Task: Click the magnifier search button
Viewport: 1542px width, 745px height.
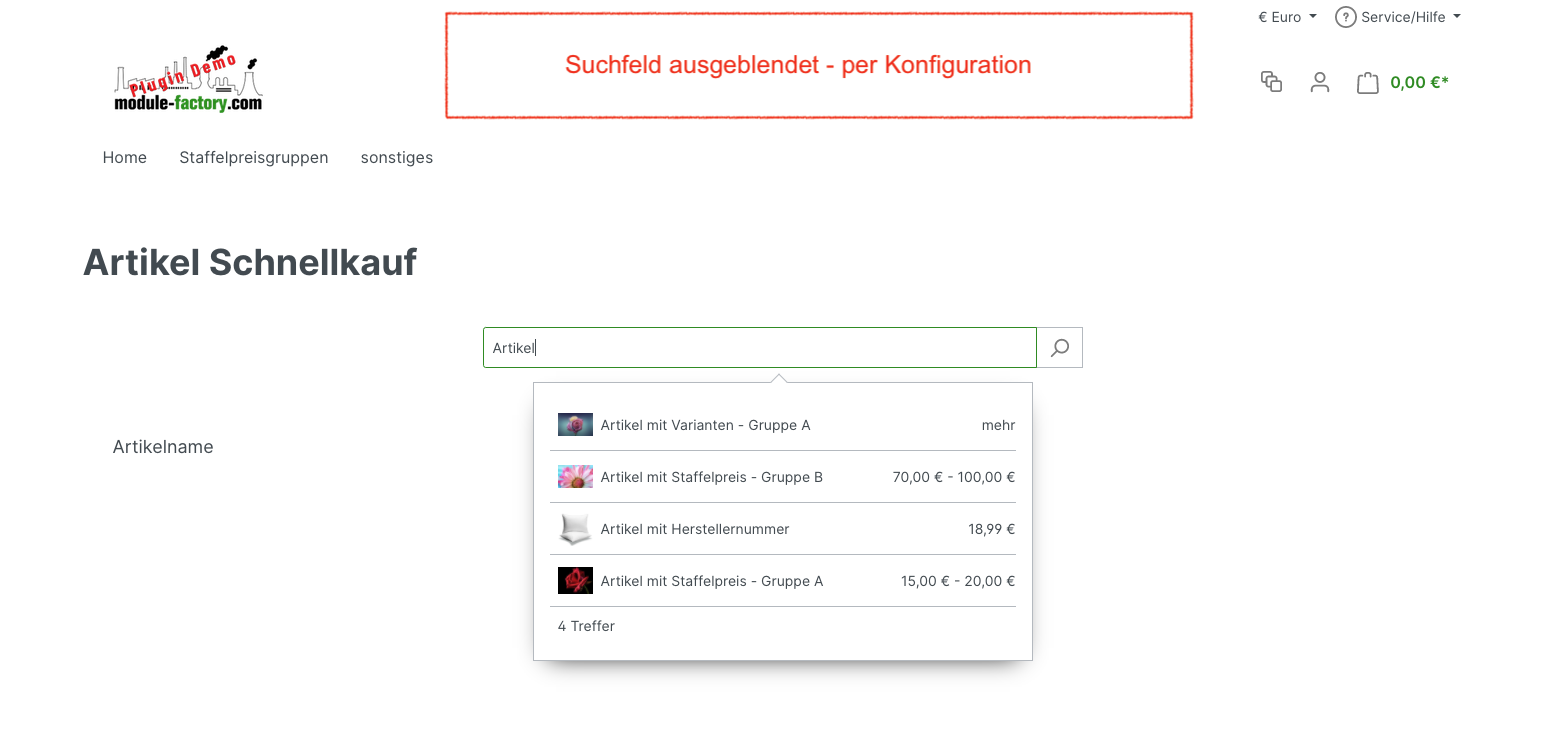Action: click(x=1060, y=348)
